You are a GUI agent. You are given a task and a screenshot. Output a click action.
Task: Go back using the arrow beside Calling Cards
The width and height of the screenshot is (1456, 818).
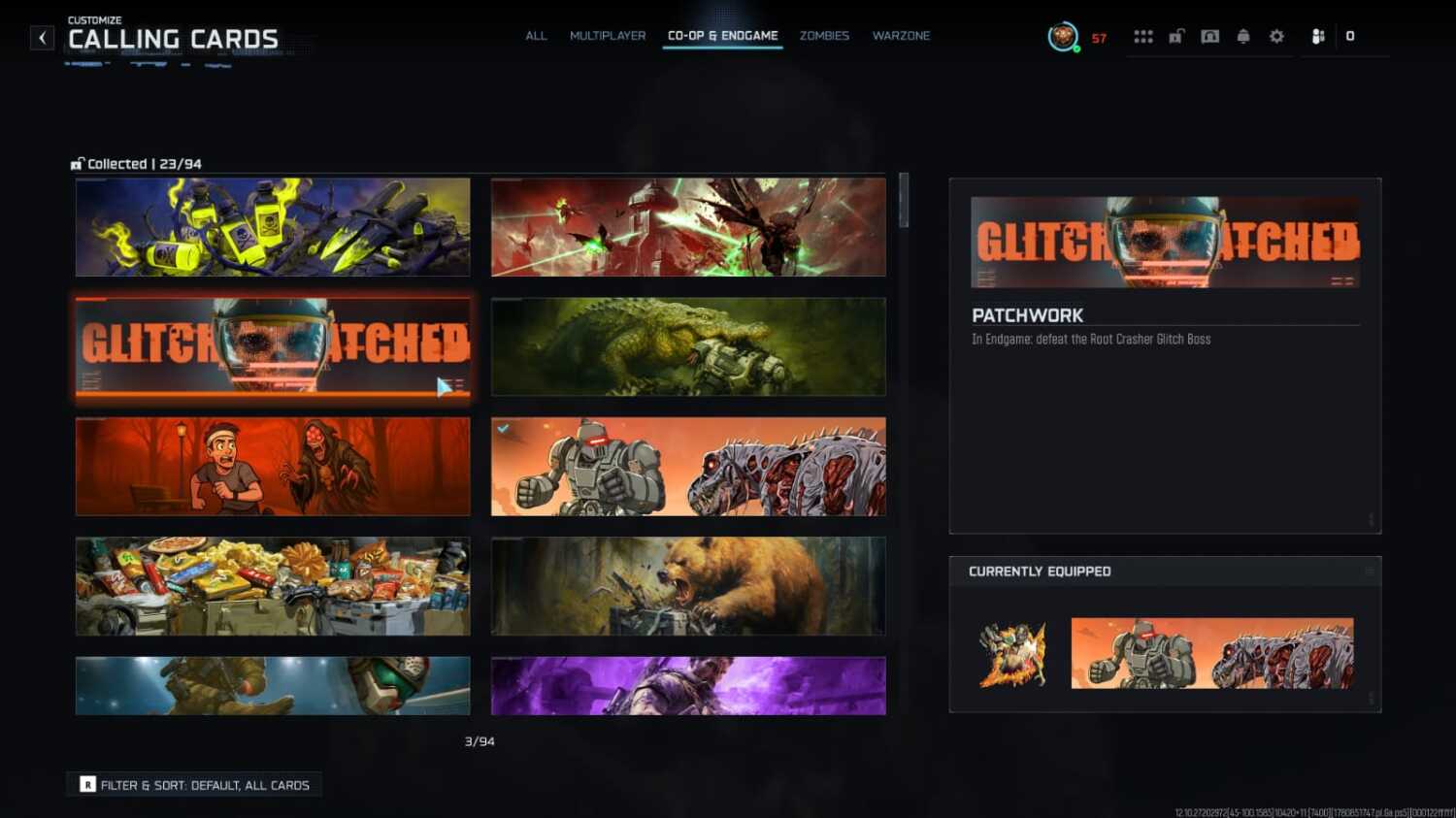[42, 38]
